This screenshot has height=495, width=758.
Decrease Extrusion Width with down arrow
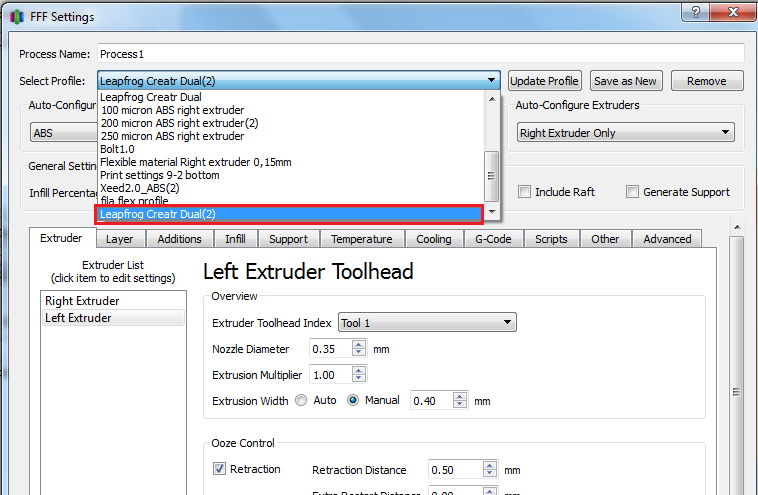click(460, 405)
